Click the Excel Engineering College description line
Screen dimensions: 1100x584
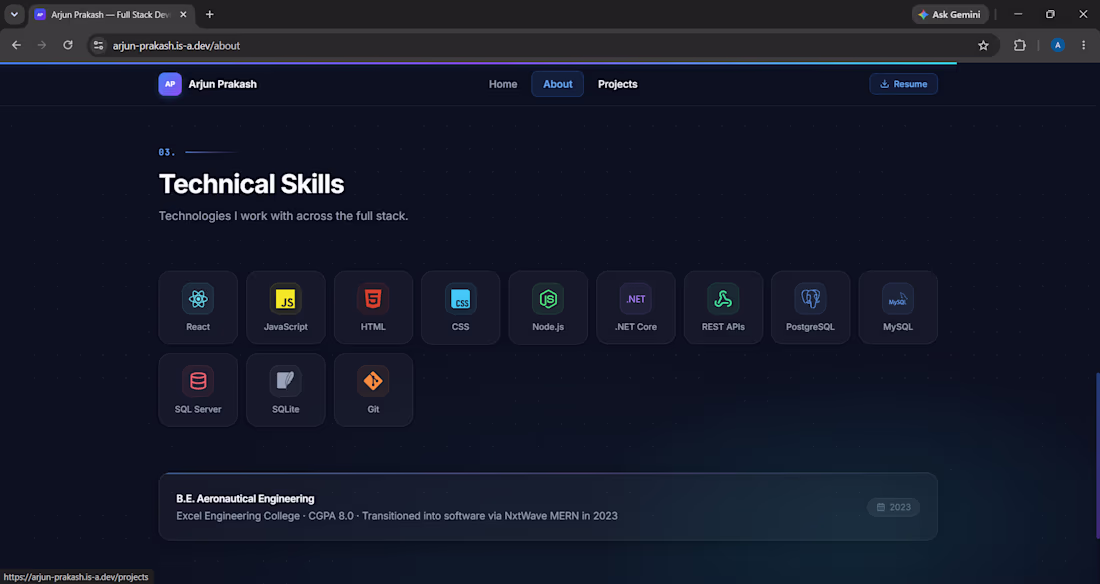click(x=397, y=516)
